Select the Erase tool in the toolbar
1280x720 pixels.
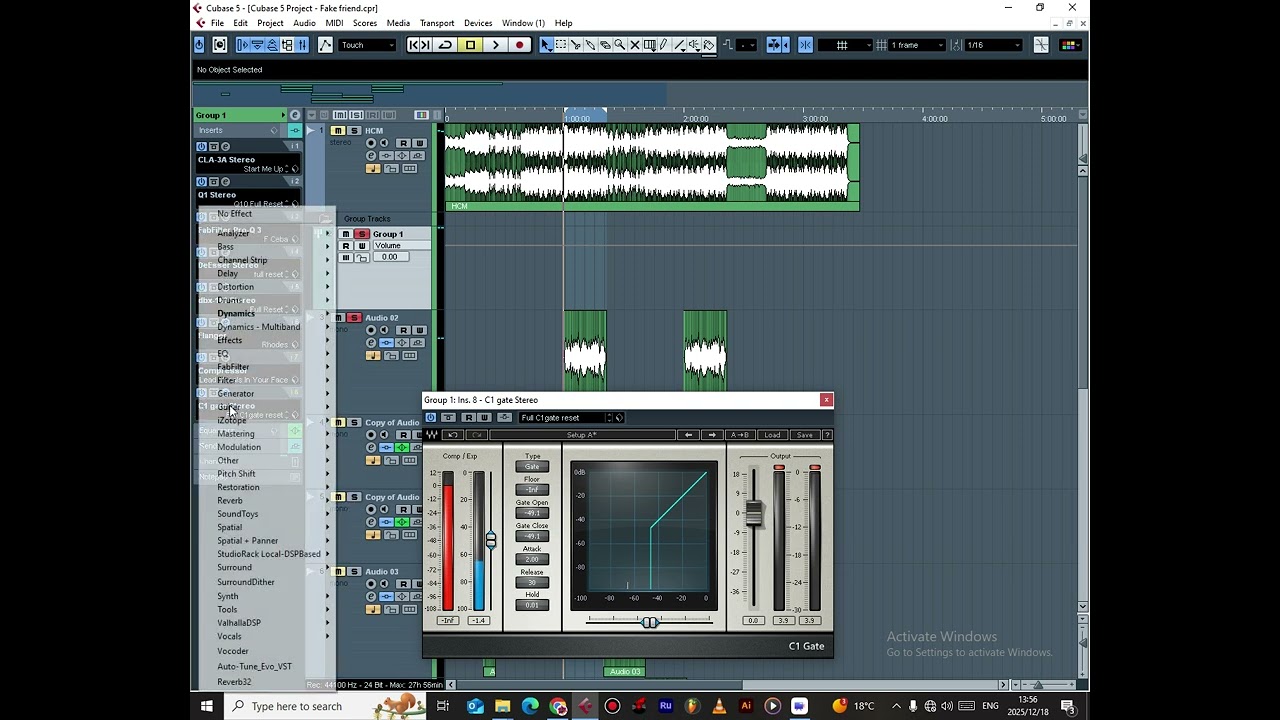605,45
